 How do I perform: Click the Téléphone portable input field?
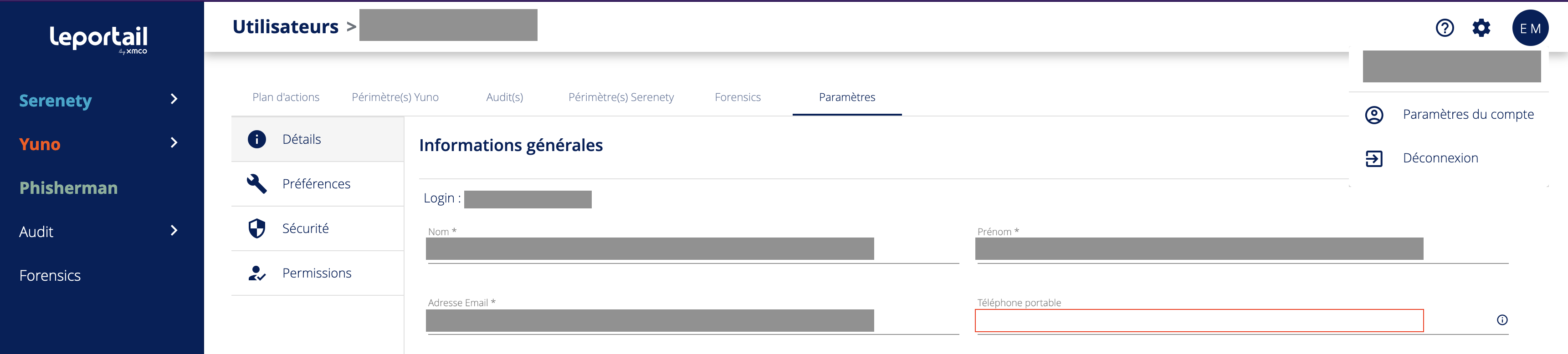coord(1199,320)
